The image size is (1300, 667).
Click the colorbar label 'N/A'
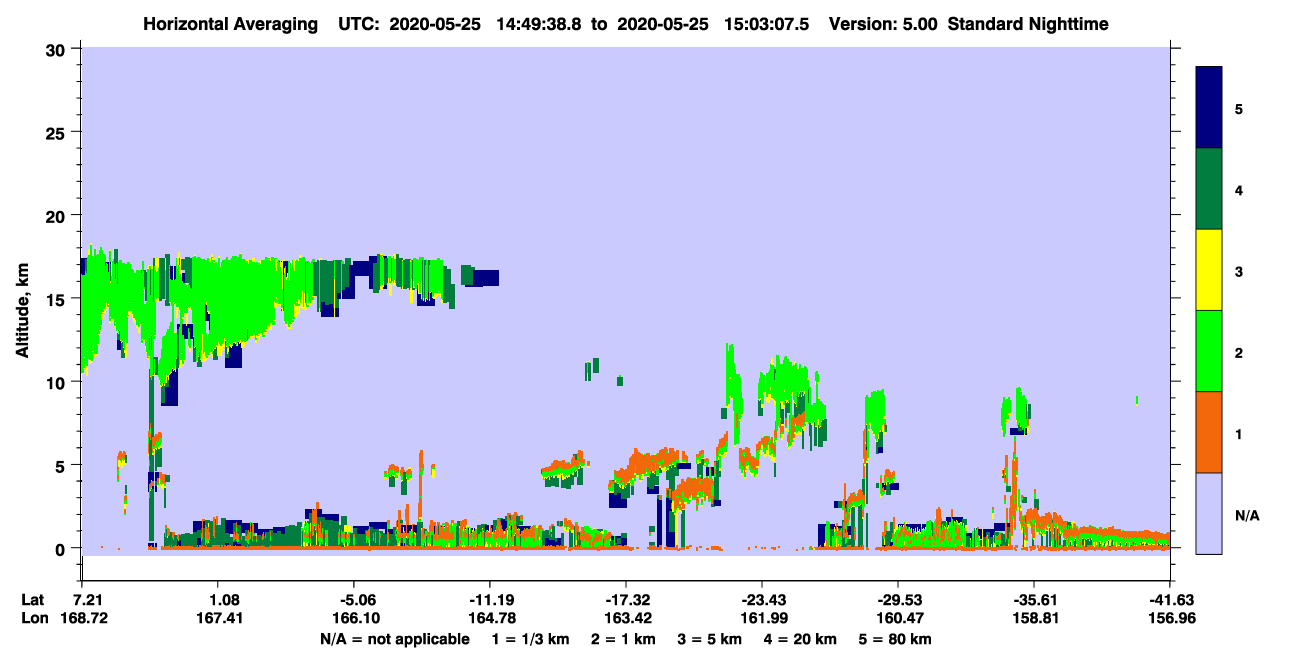tap(1247, 515)
